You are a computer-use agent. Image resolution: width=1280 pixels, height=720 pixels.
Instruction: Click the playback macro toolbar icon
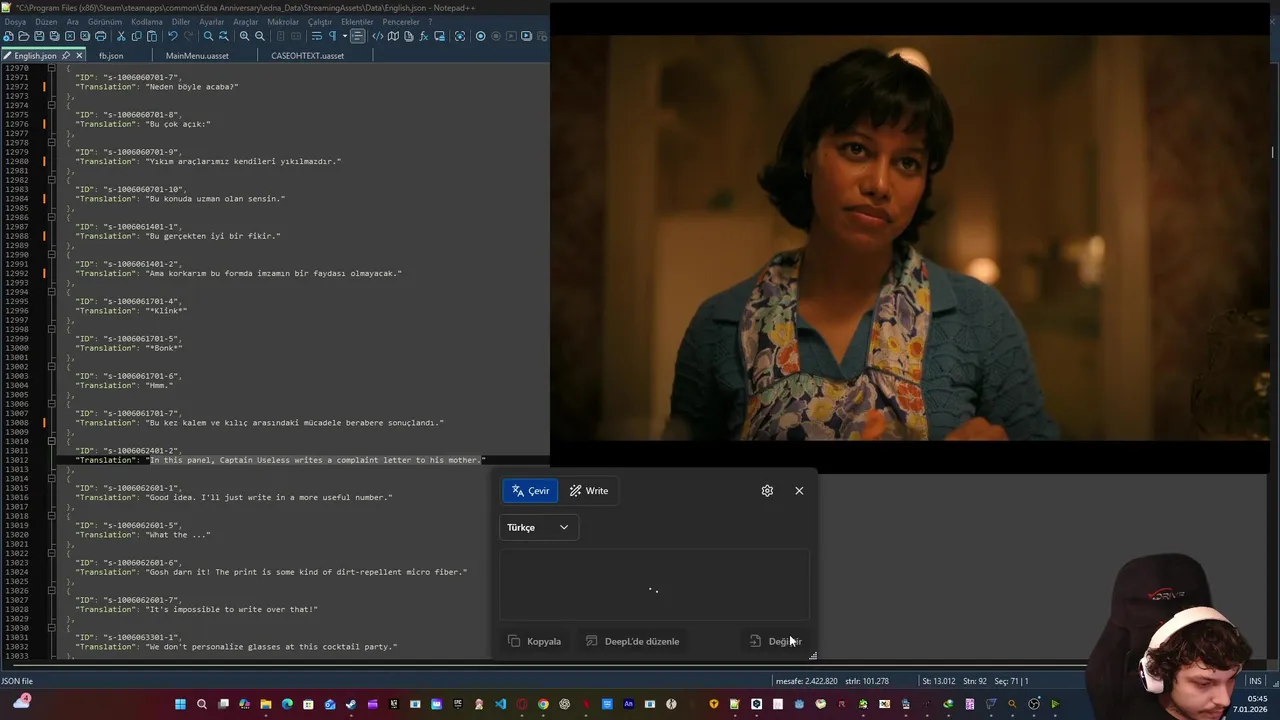pyautogui.click(x=511, y=36)
